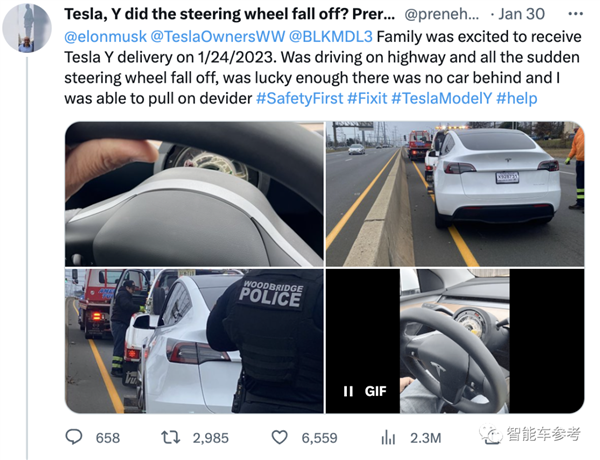Open the @TeslaOwnersWW mention link
Viewport: 600px width, 460px height.
[217, 37]
